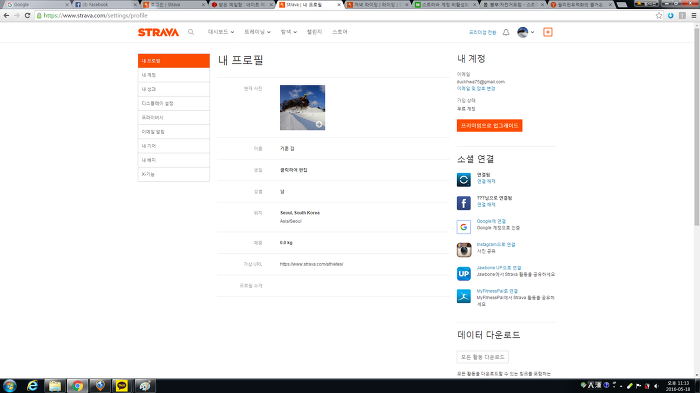Open Internet Explorer from the taskbar
The width and height of the screenshot is (700, 393).
(32, 386)
